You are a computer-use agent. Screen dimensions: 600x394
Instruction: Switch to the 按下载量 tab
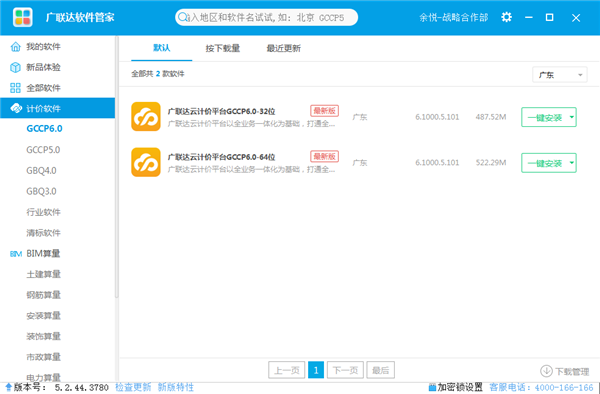(x=223, y=48)
